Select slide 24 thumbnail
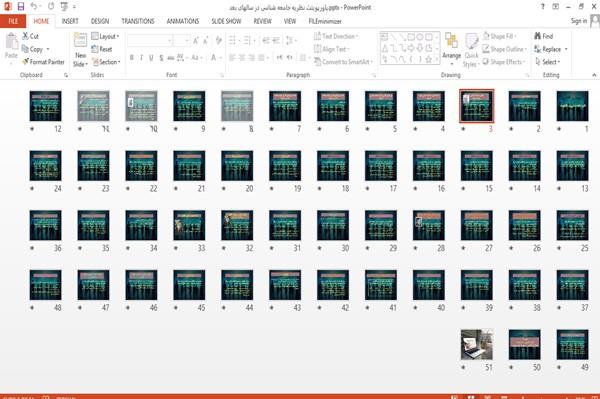Viewport: 600px width, 399px height. (x=45, y=166)
